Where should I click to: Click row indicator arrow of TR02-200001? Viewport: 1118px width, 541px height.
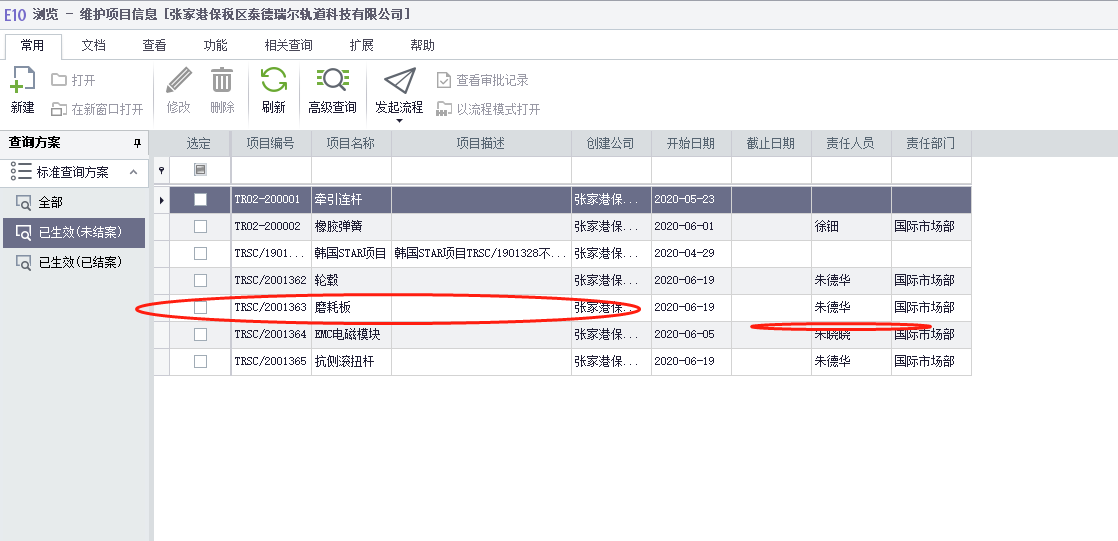point(162,200)
